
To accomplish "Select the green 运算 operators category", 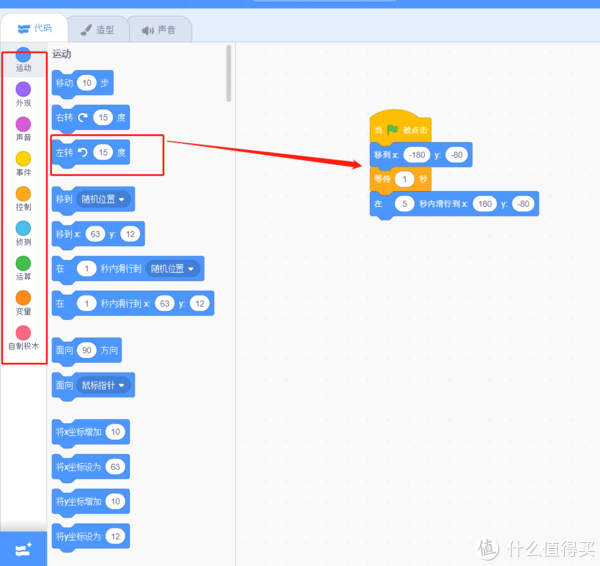I will point(23,263).
